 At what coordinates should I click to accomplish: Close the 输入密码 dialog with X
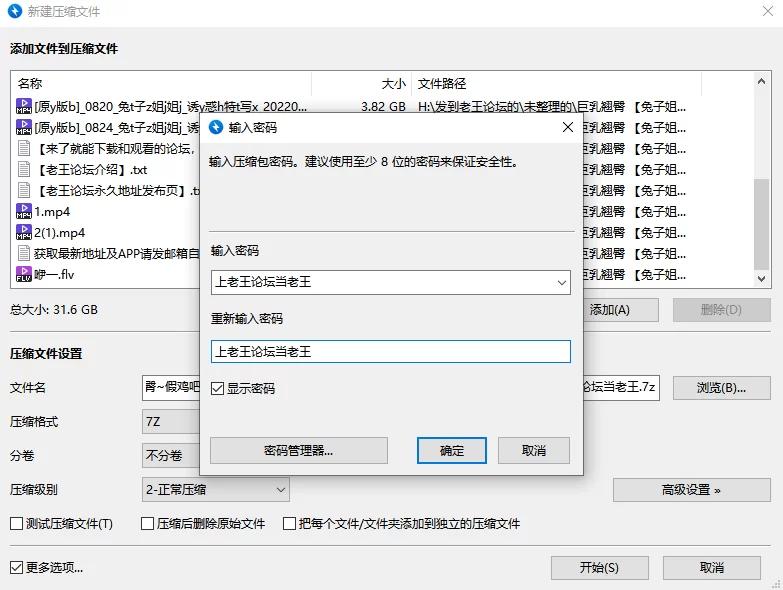point(567,127)
